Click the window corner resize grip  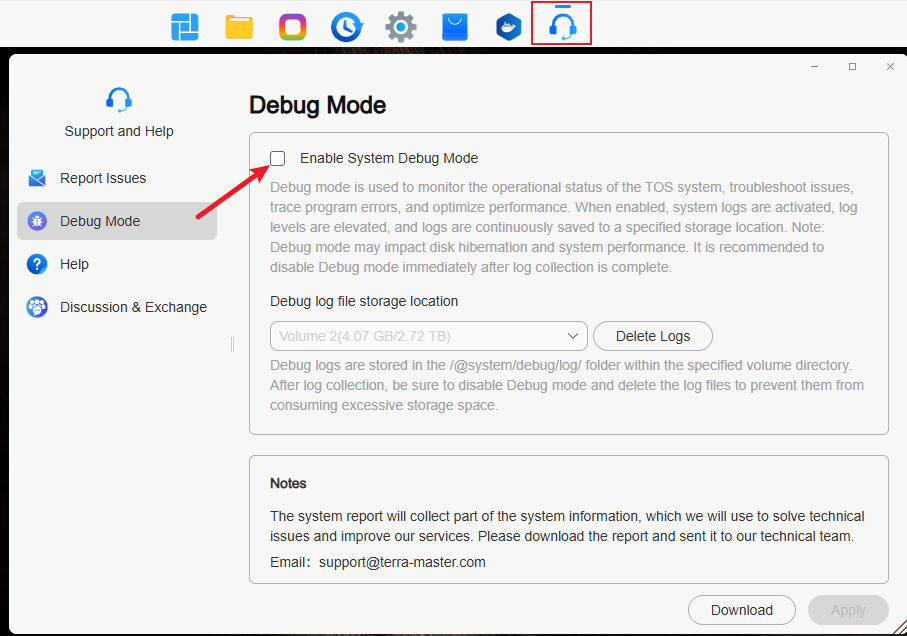[899, 628]
